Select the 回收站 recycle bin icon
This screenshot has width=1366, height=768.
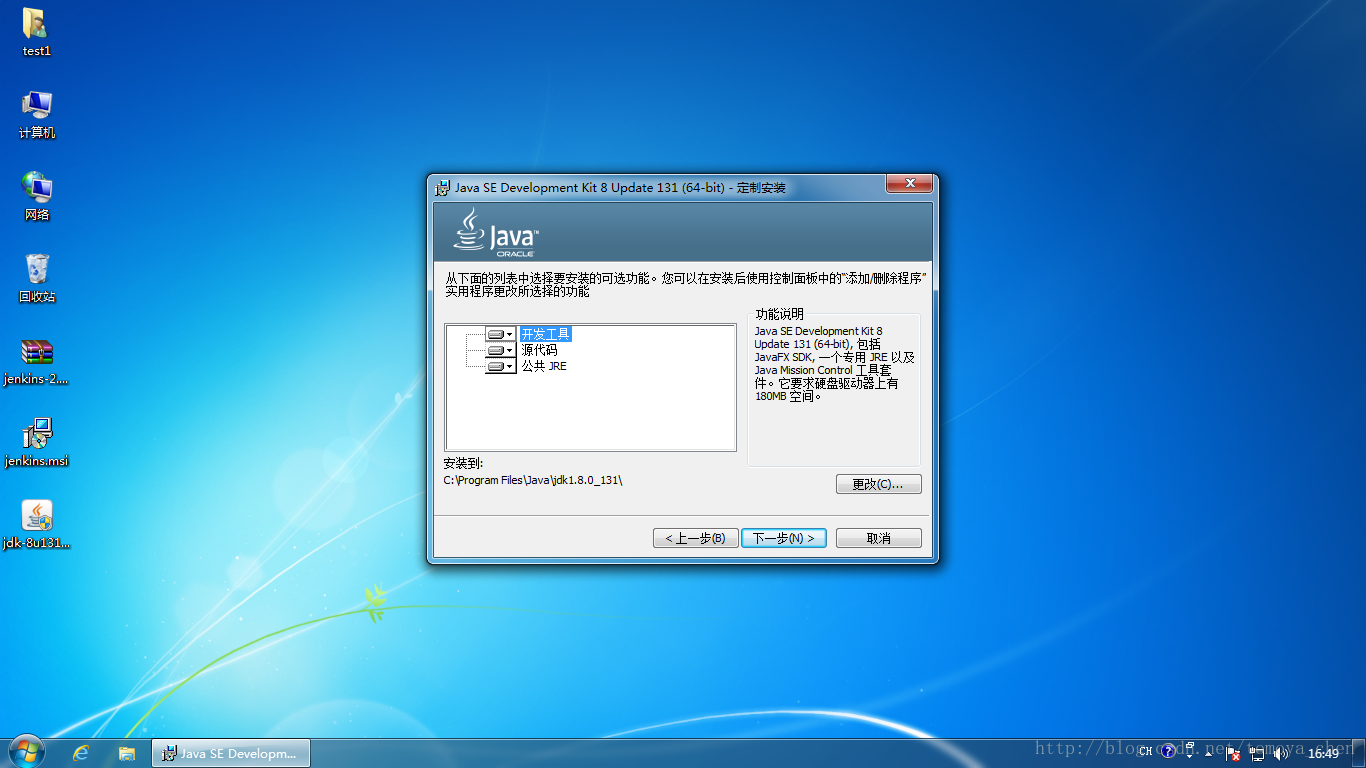click(37, 278)
